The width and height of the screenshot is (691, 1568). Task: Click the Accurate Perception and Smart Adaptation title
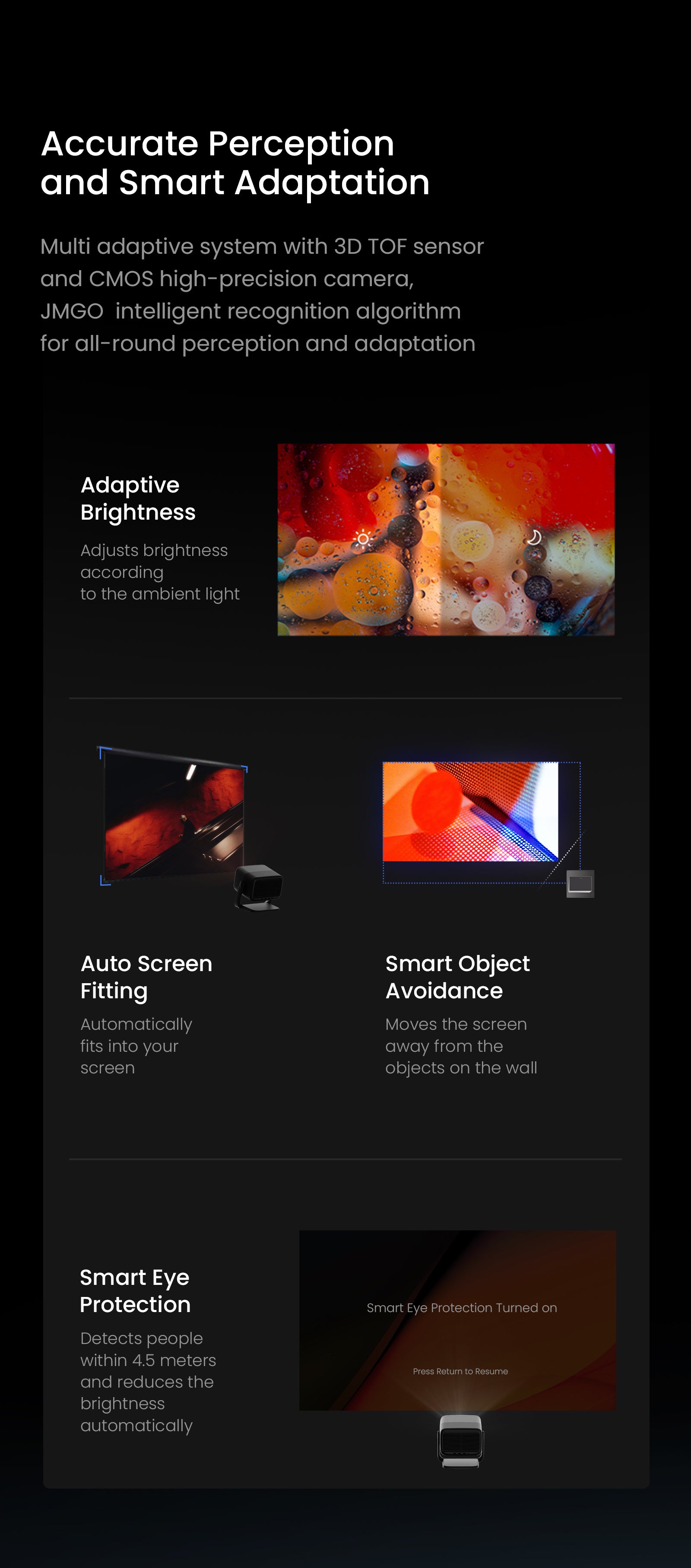[235, 163]
